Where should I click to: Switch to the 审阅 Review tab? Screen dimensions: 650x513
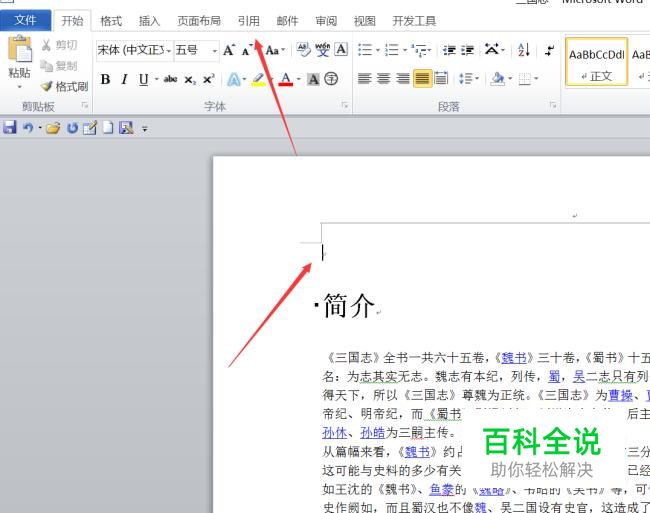(x=326, y=21)
